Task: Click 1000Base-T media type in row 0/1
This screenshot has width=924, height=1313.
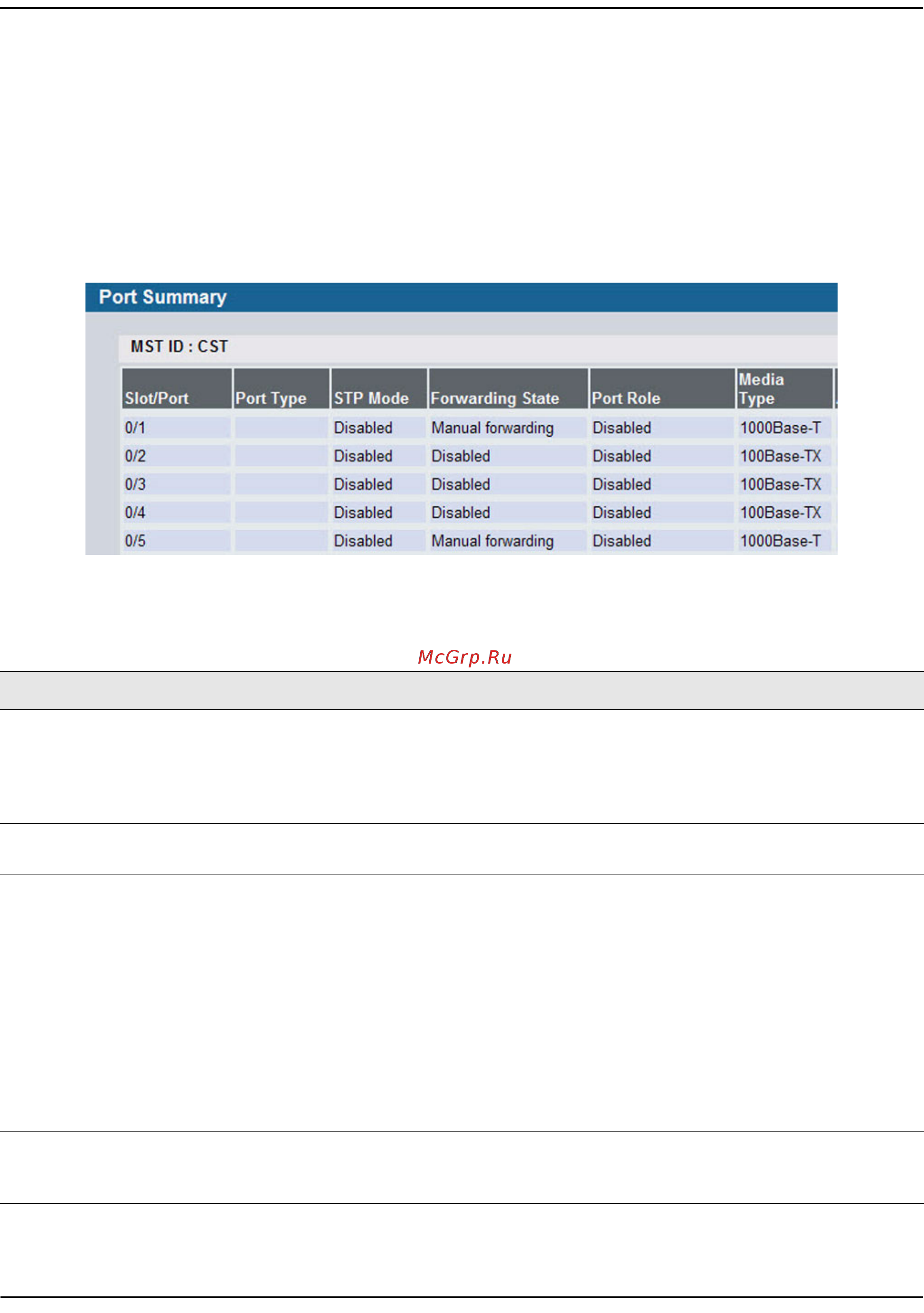Action: pos(781,428)
